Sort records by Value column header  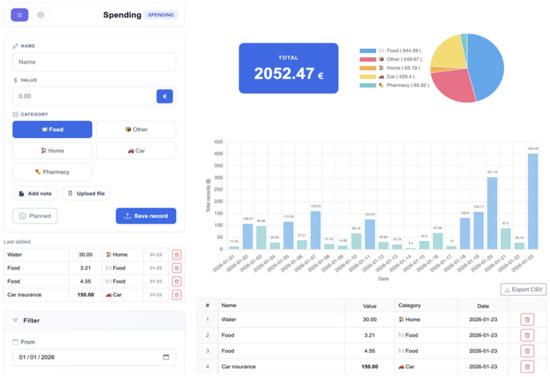[x=369, y=306]
